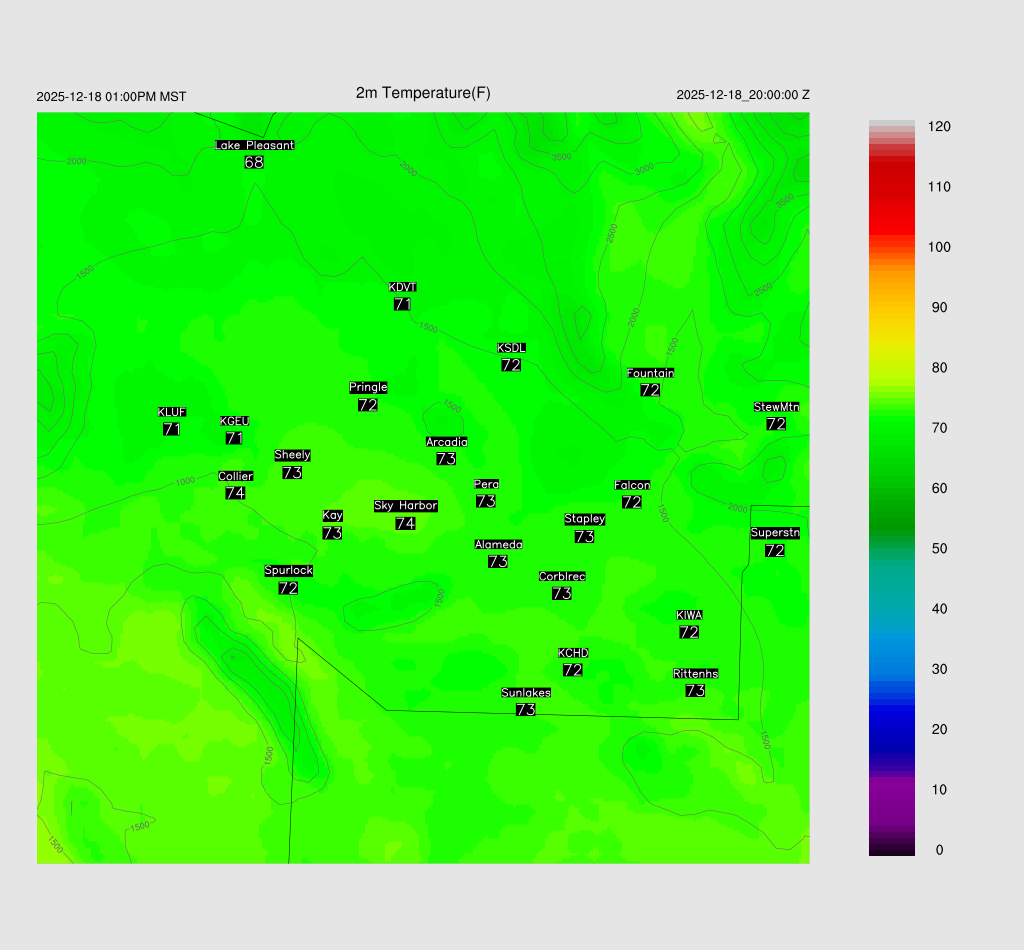Select the Sunlakes station label

(x=526, y=693)
